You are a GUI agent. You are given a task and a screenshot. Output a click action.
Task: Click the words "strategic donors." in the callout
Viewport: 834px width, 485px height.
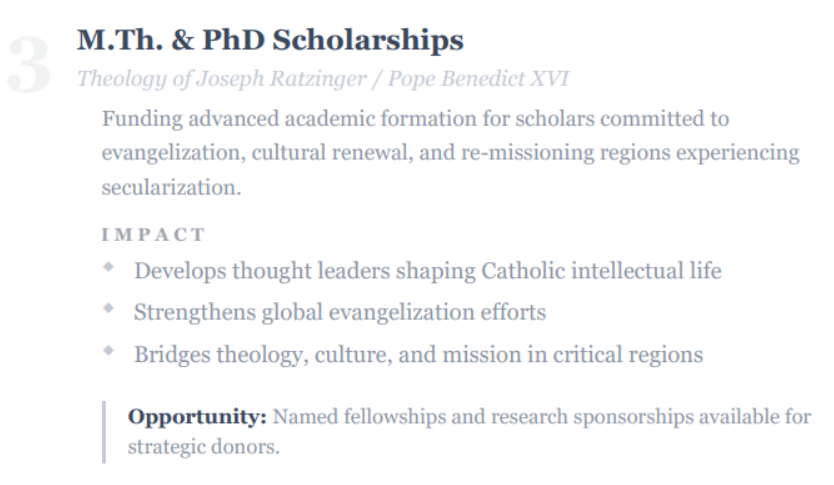(204, 446)
